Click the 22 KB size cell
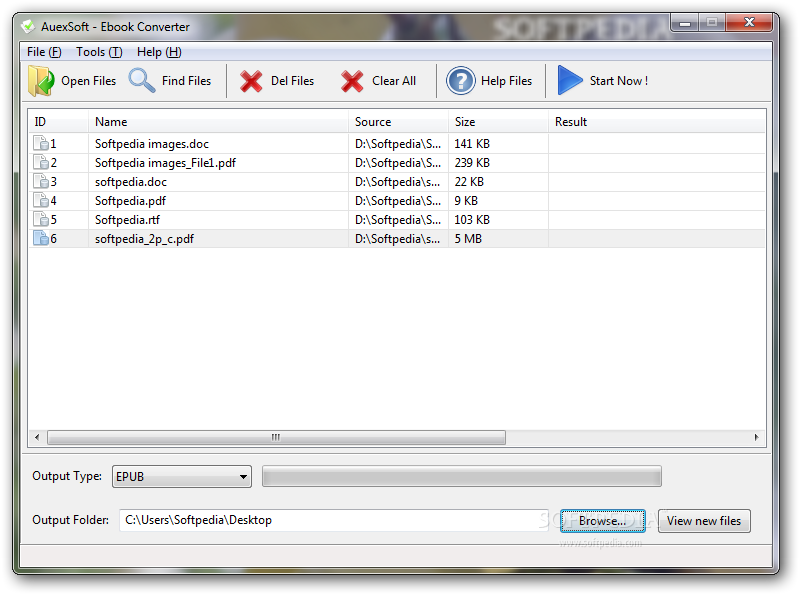The width and height of the screenshot is (800, 595). point(469,182)
